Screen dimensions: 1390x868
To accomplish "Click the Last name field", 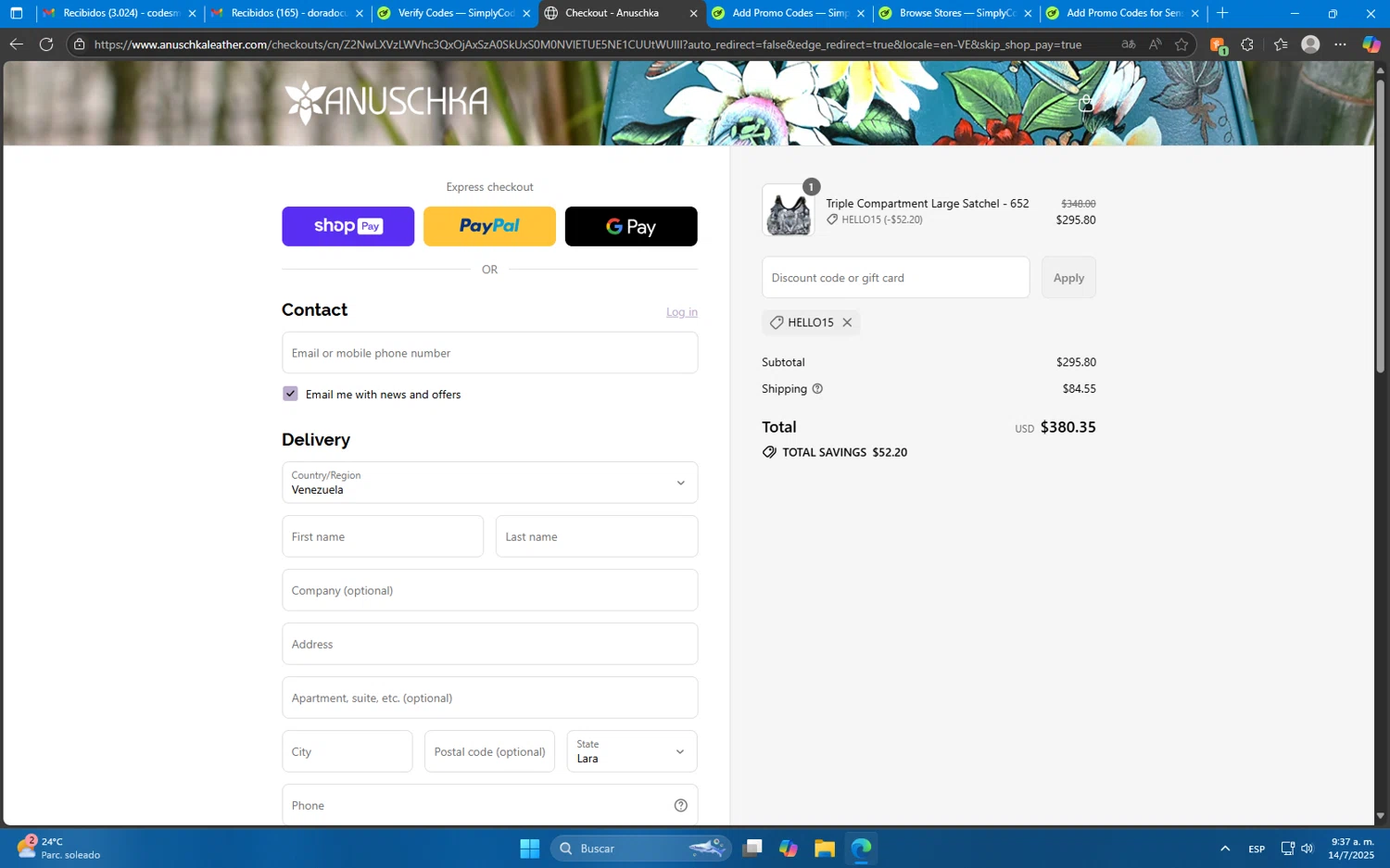I will tap(597, 536).
